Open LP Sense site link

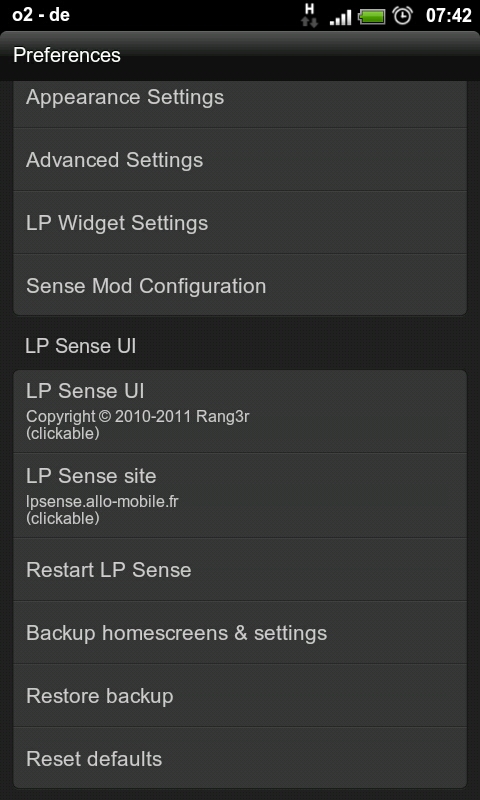tap(240, 495)
